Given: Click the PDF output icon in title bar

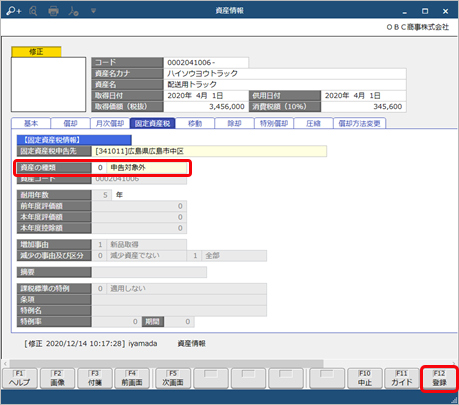Looking at the screenshot, I should coord(73,11).
